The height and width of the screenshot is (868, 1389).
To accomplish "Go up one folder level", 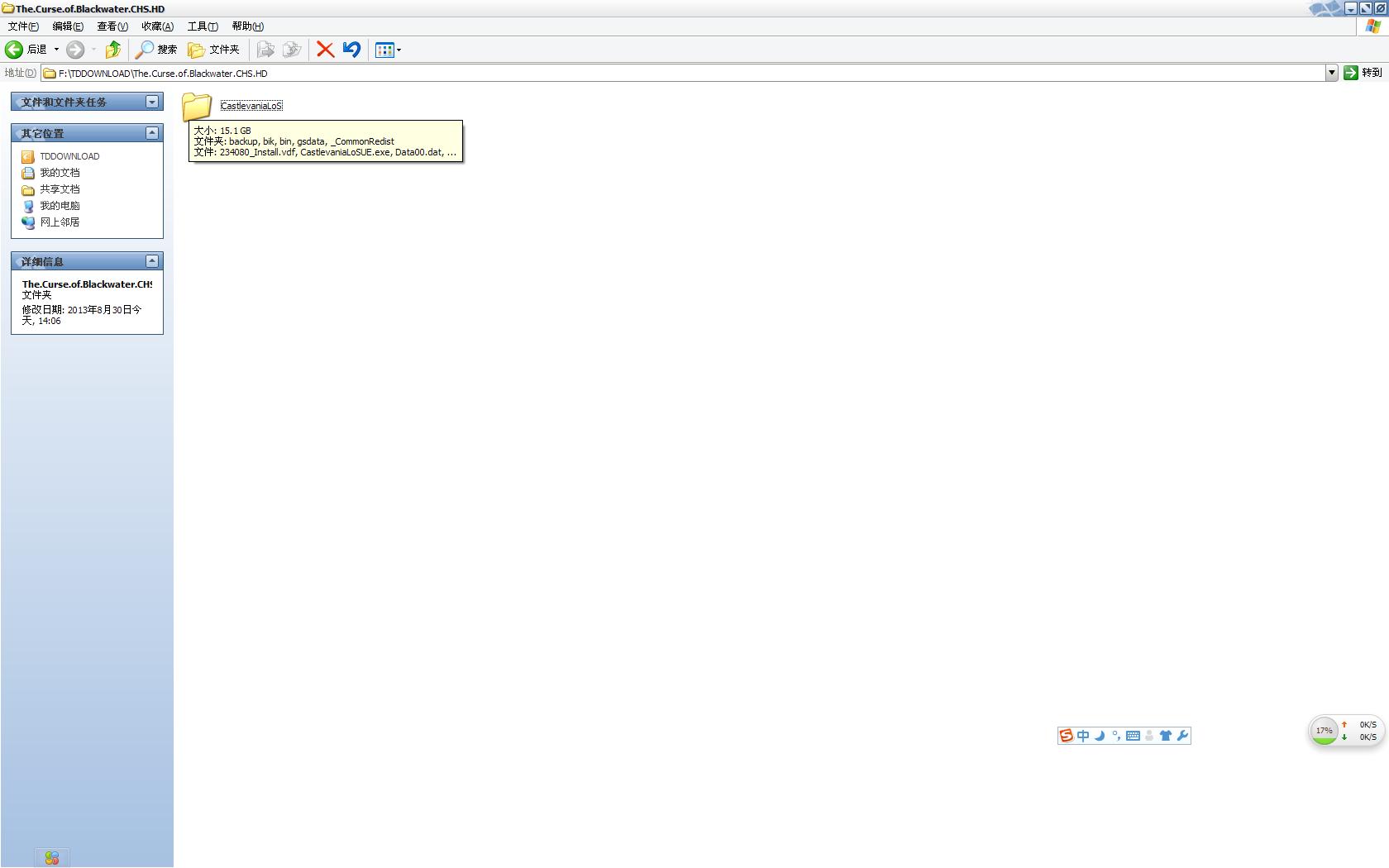I will [113, 50].
